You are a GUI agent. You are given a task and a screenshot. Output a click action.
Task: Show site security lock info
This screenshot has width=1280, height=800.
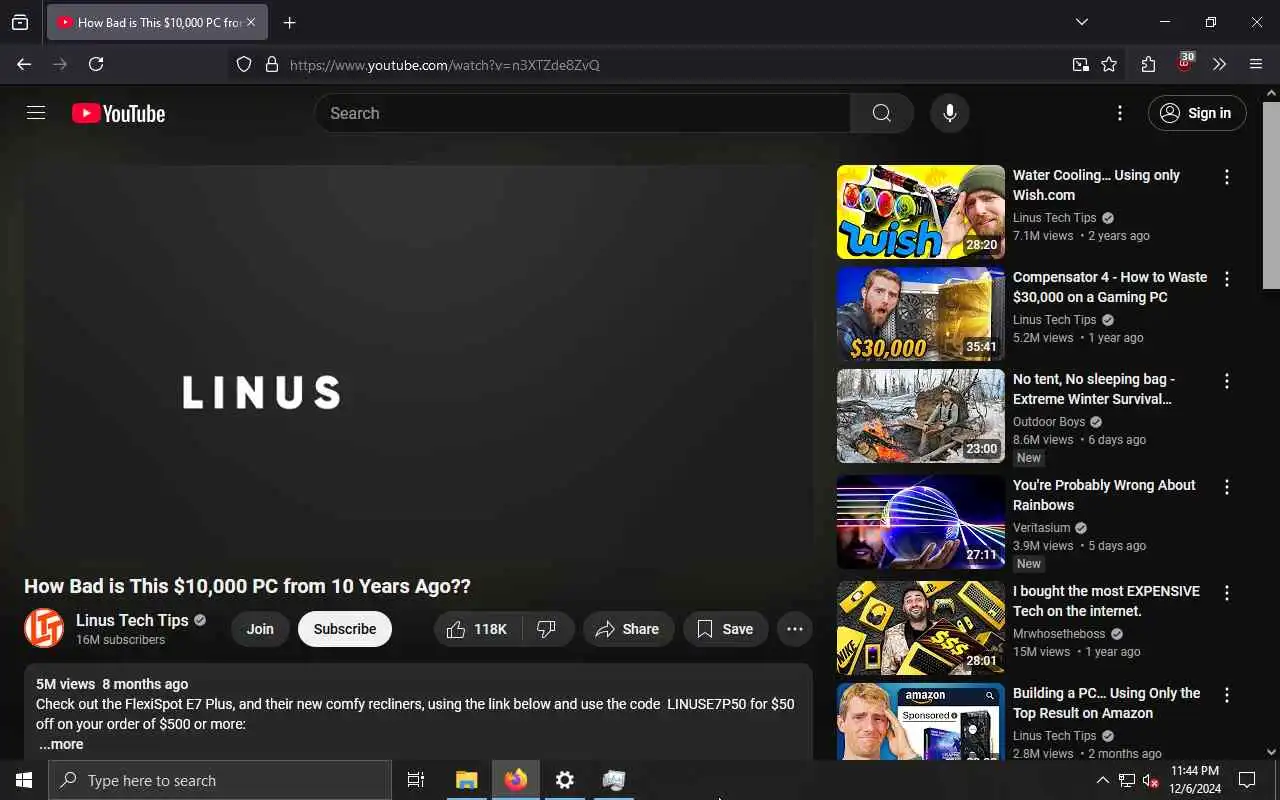click(x=271, y=65)
